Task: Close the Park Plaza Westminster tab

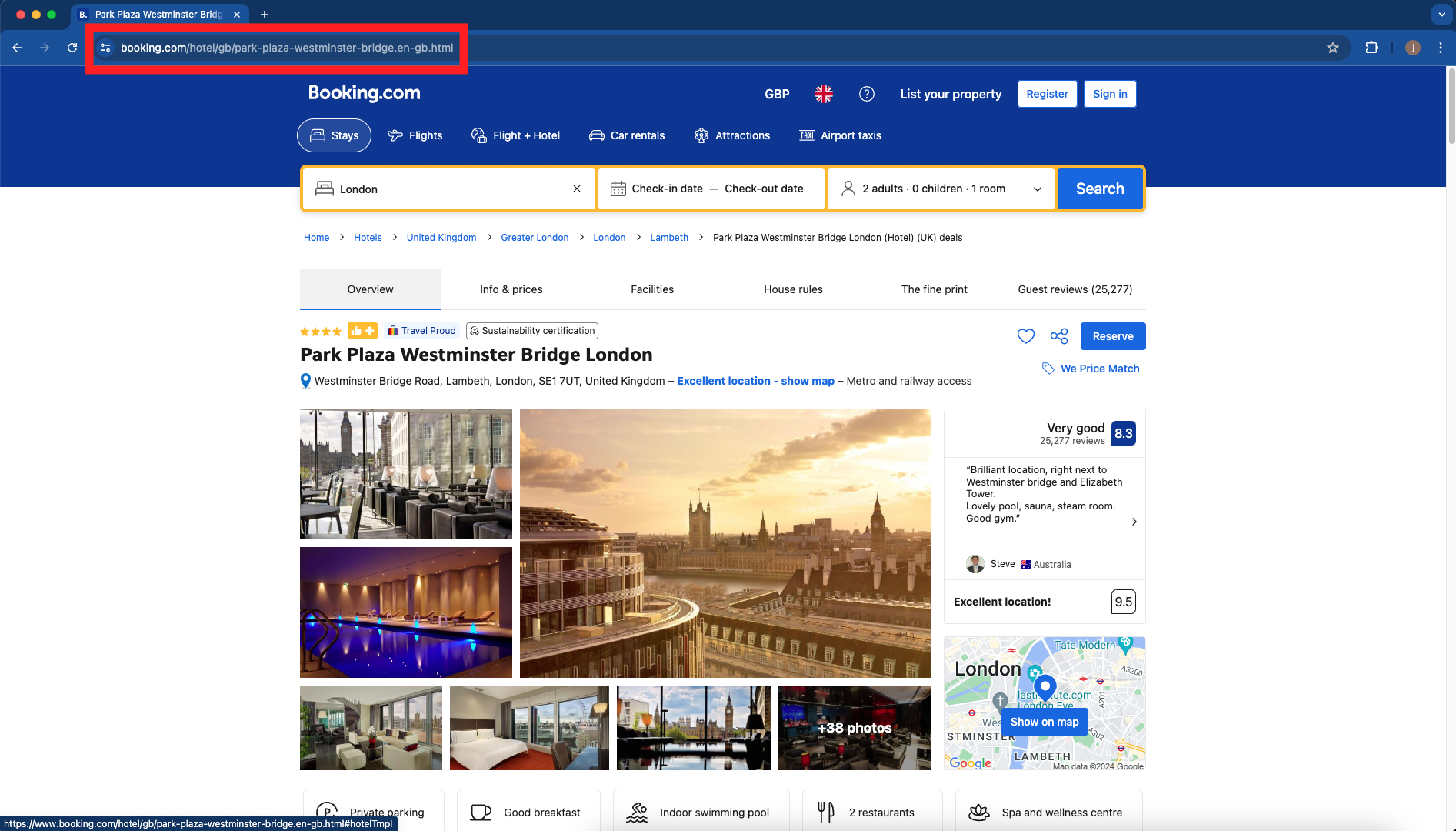Action: pos(237,15)
